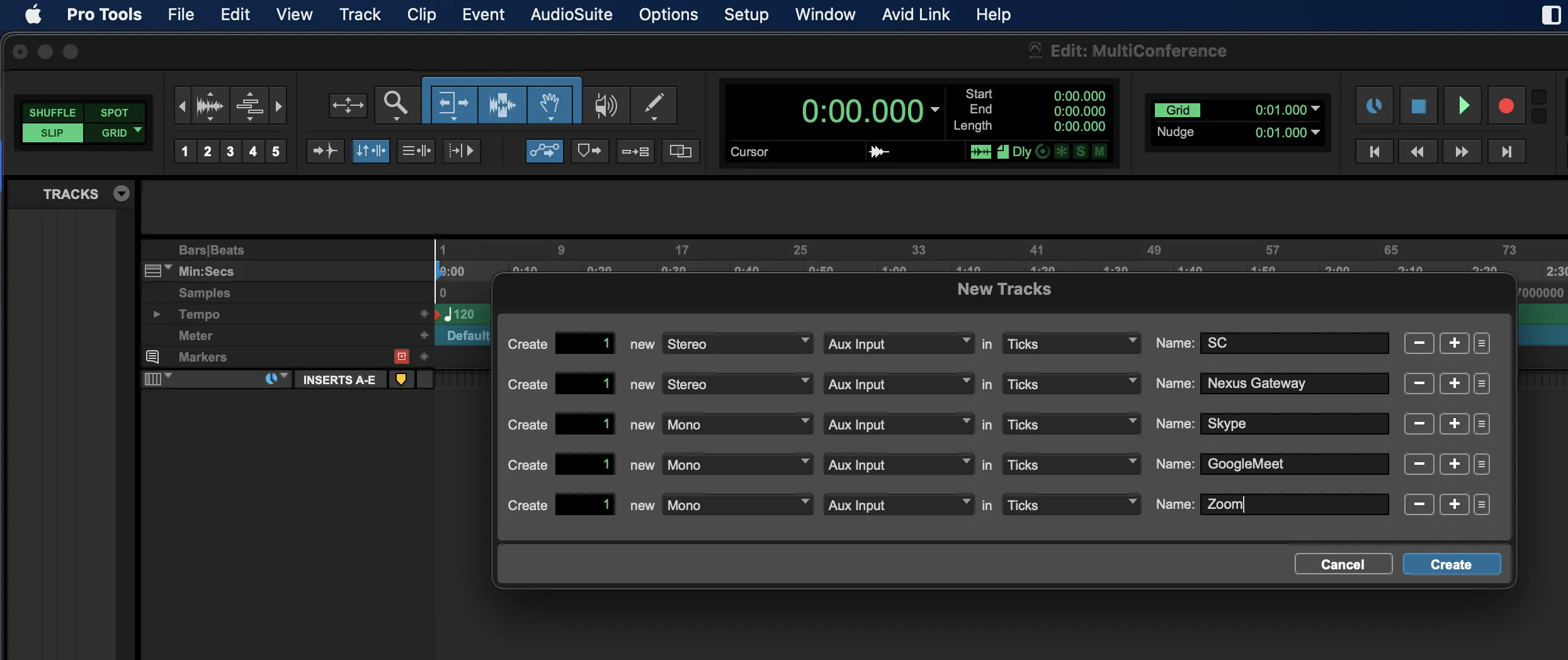Select the Scrubber speaker tool
This screenshot has height=660, width=1568.
pyautogui.click(x=605, y=105)
